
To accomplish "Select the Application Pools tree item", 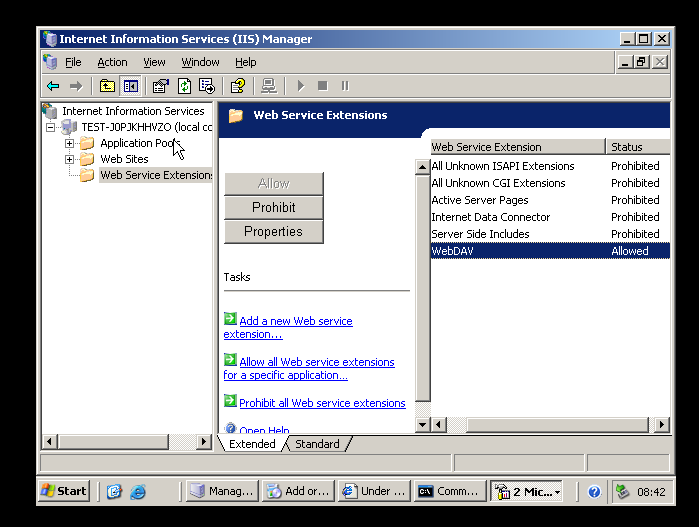I will coord(139,143).
